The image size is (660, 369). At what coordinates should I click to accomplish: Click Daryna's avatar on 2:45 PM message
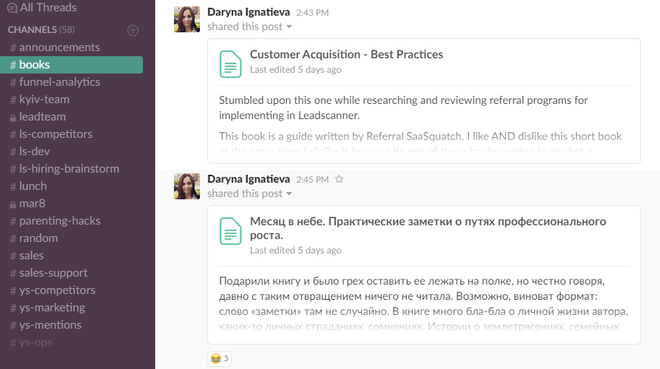click(187, 186)
